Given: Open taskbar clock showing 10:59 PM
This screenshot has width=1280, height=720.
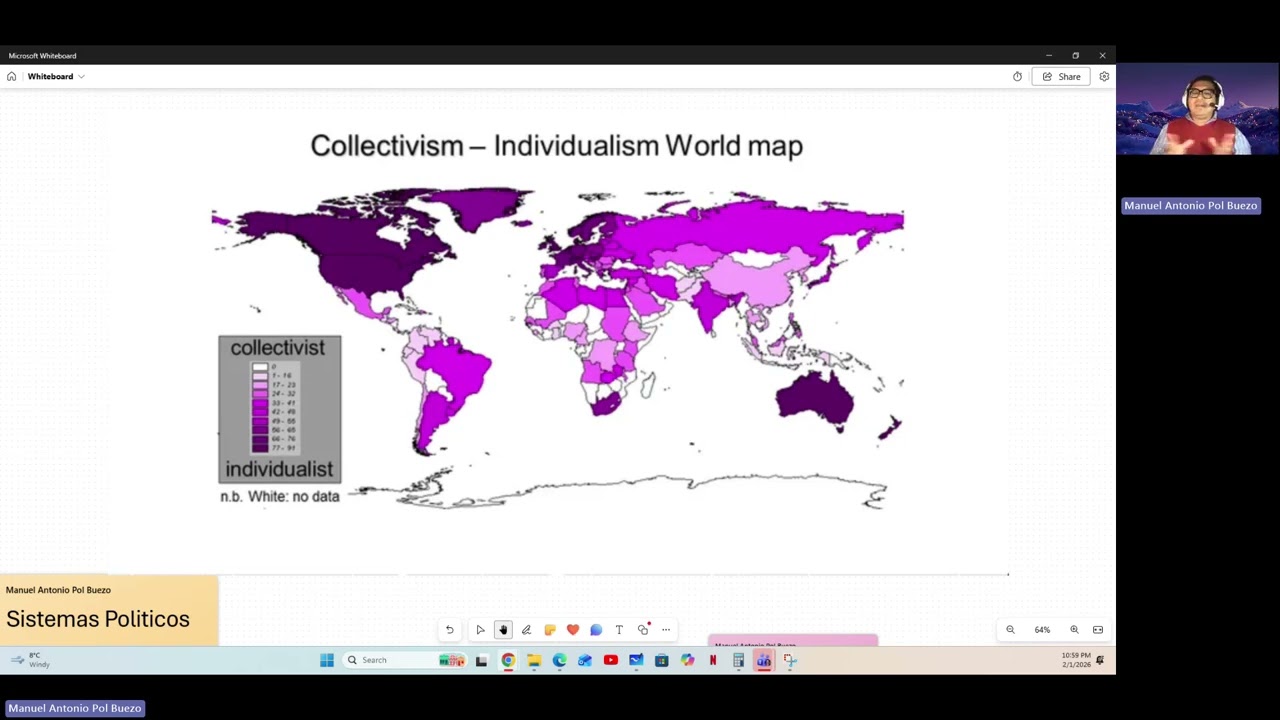Looking at the screenshot, I should (x=1076, y=660).
